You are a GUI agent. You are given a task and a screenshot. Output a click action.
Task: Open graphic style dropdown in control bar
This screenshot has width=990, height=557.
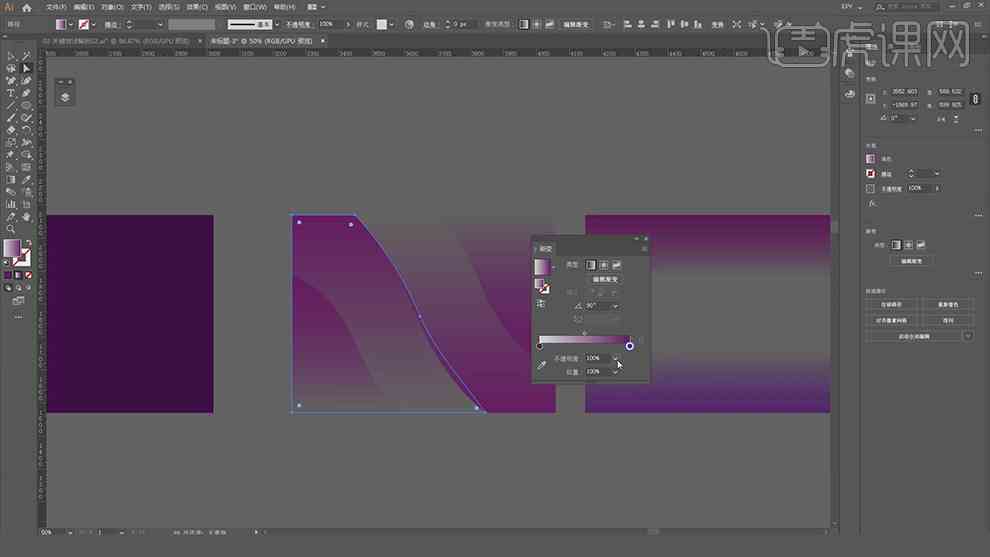pyautogui.click(x=391, y=25)
